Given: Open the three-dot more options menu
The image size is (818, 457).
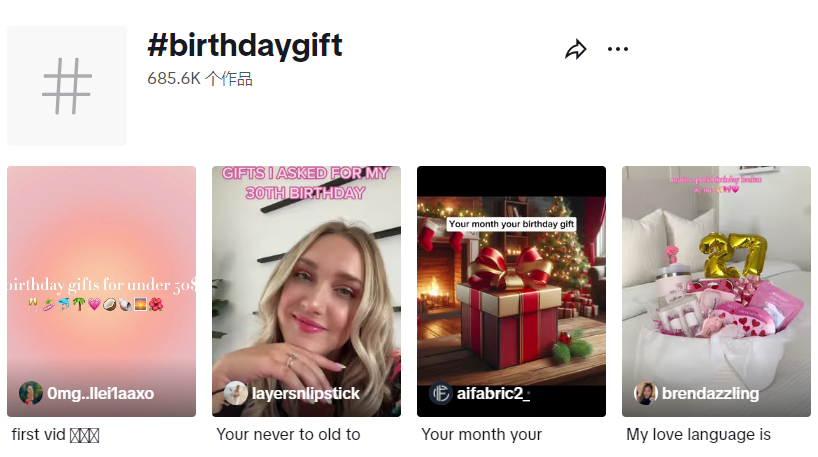Looking at the screenshot, I should 618,49.
